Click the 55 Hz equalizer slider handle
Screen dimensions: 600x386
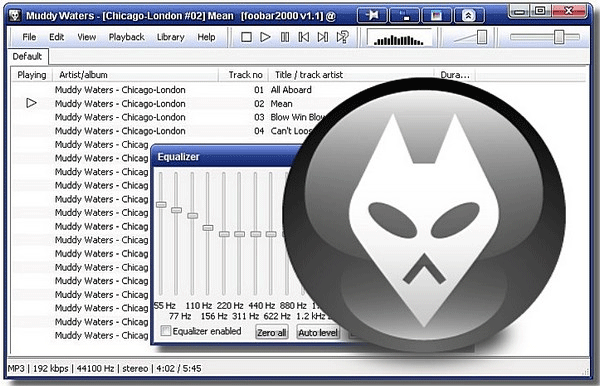tap(161, 205)
